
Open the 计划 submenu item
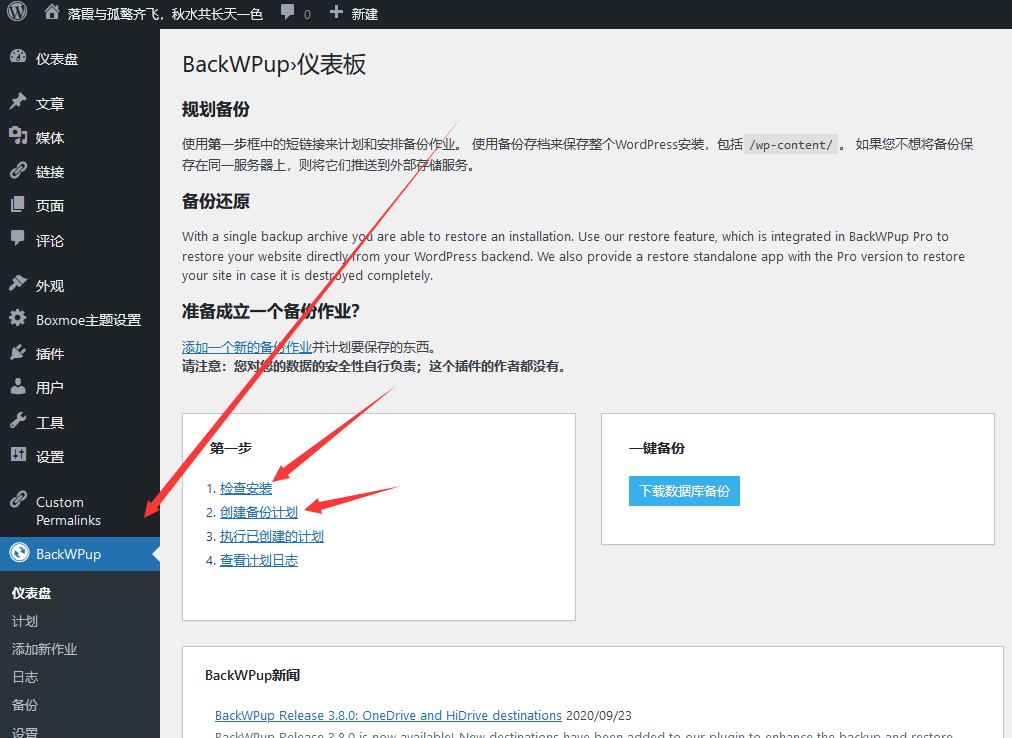25,621
